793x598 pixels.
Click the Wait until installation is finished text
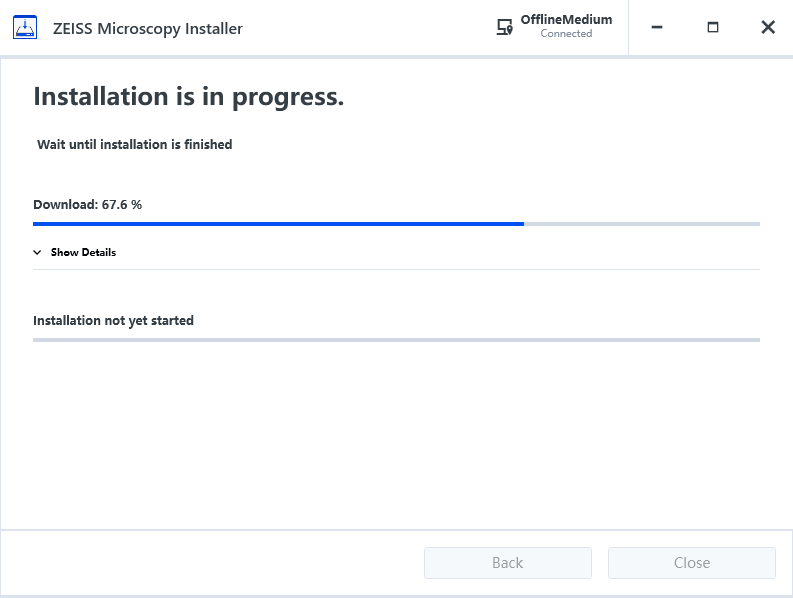(x=135, y=145)
